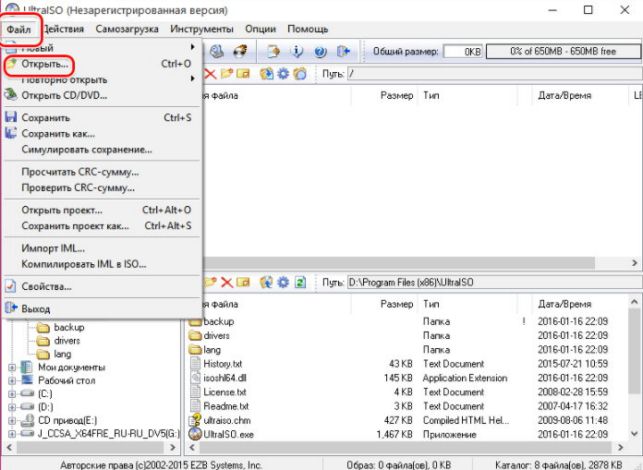The height and width of the screenshot is (470, 643).
Task: Sort upper image list by Дата/Время column
Action: click(x=578, y=96)
